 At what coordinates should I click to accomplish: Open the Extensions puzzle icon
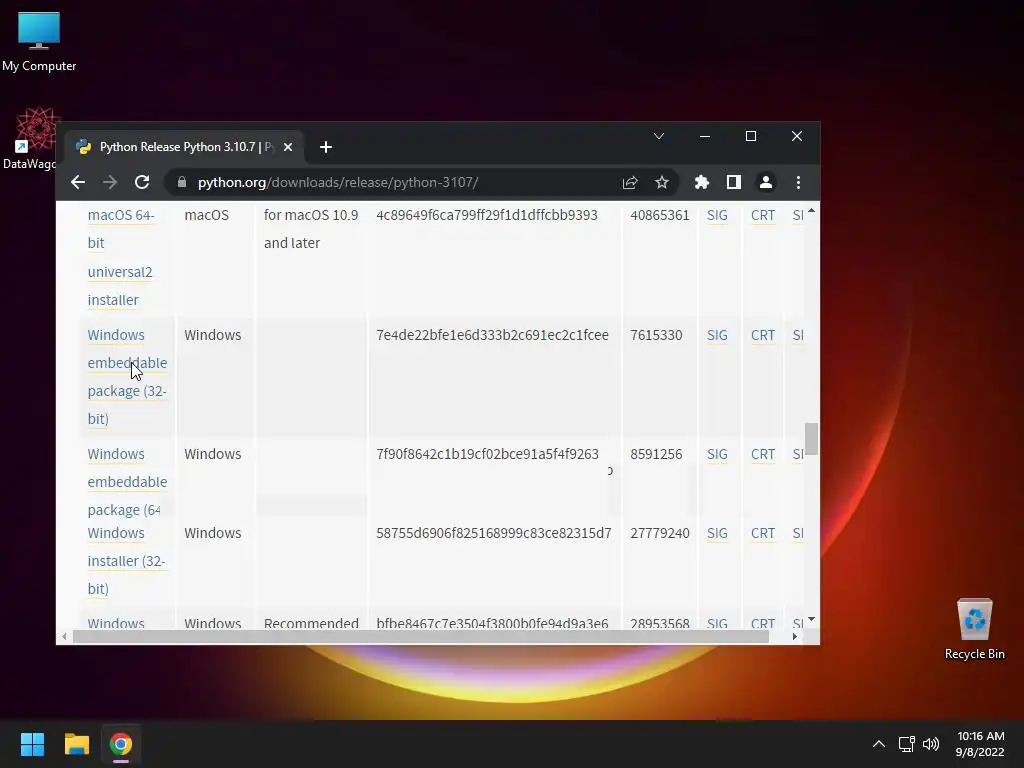tap(701, 182)
